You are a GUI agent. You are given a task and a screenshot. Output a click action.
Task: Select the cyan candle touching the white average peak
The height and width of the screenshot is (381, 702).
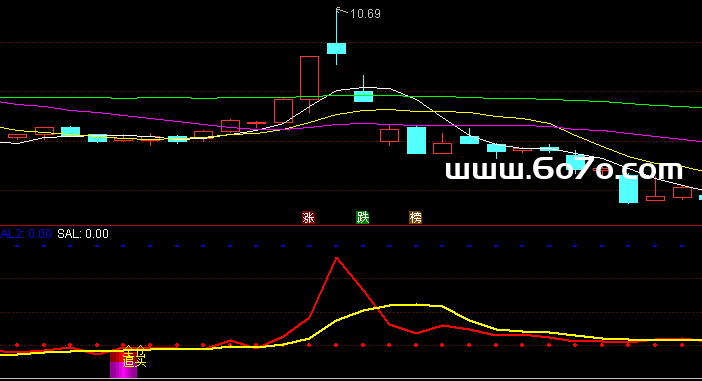point(363,96)
